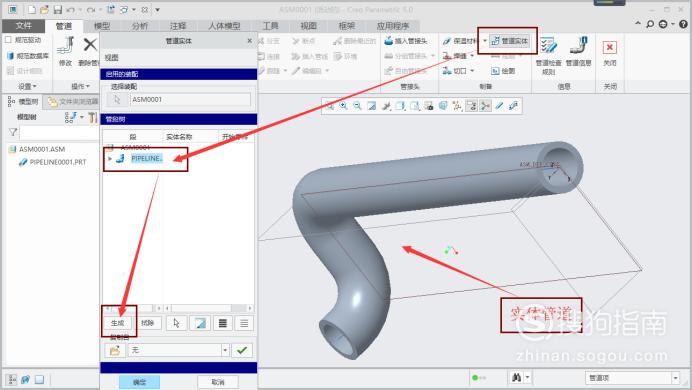Open the 文件 menu
Viewport: 692px width, 390px height.
[23, 26]
